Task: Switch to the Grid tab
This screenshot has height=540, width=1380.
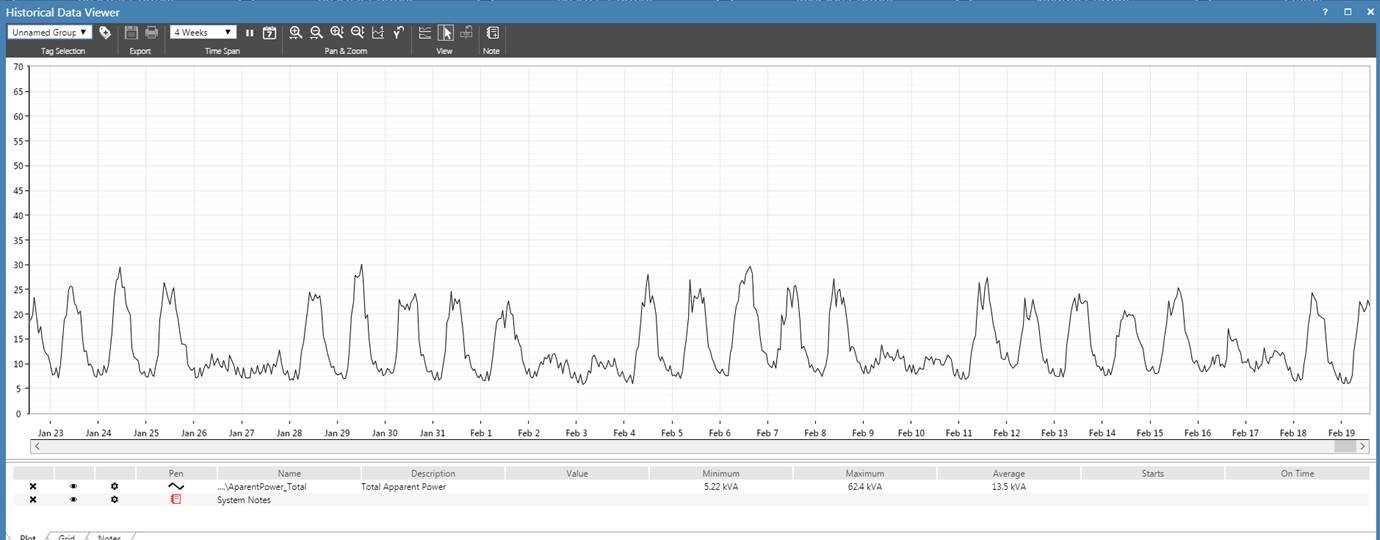Action: 66,537
